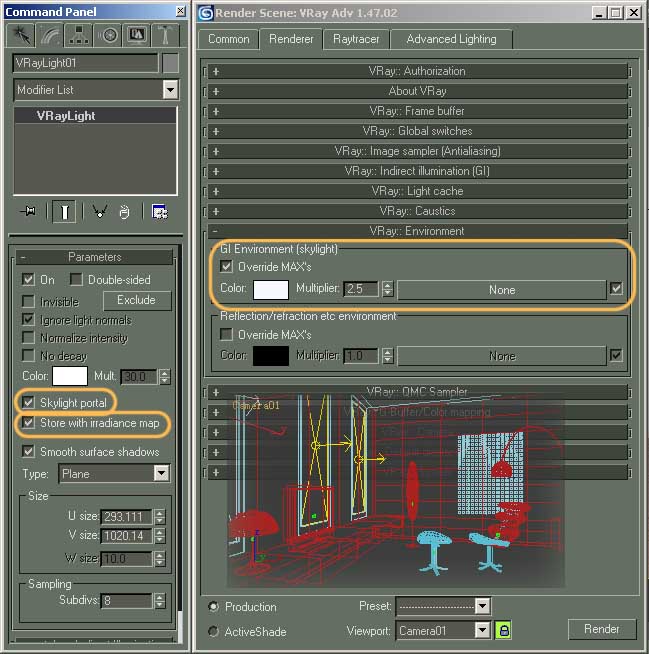The image size is (649, 654).
Task: Collapse VRay:: Environment rollout
Action: pyautogui.click(x=417, y=231)
